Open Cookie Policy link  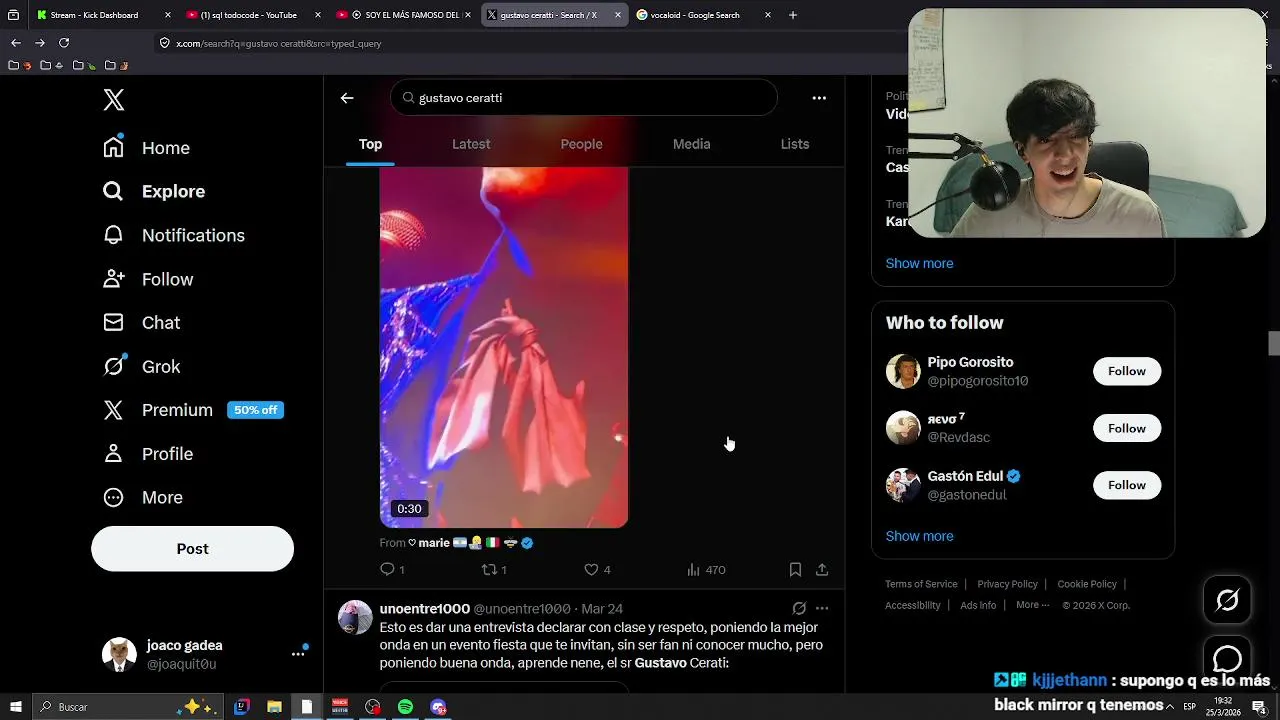tap(1087, 584)
